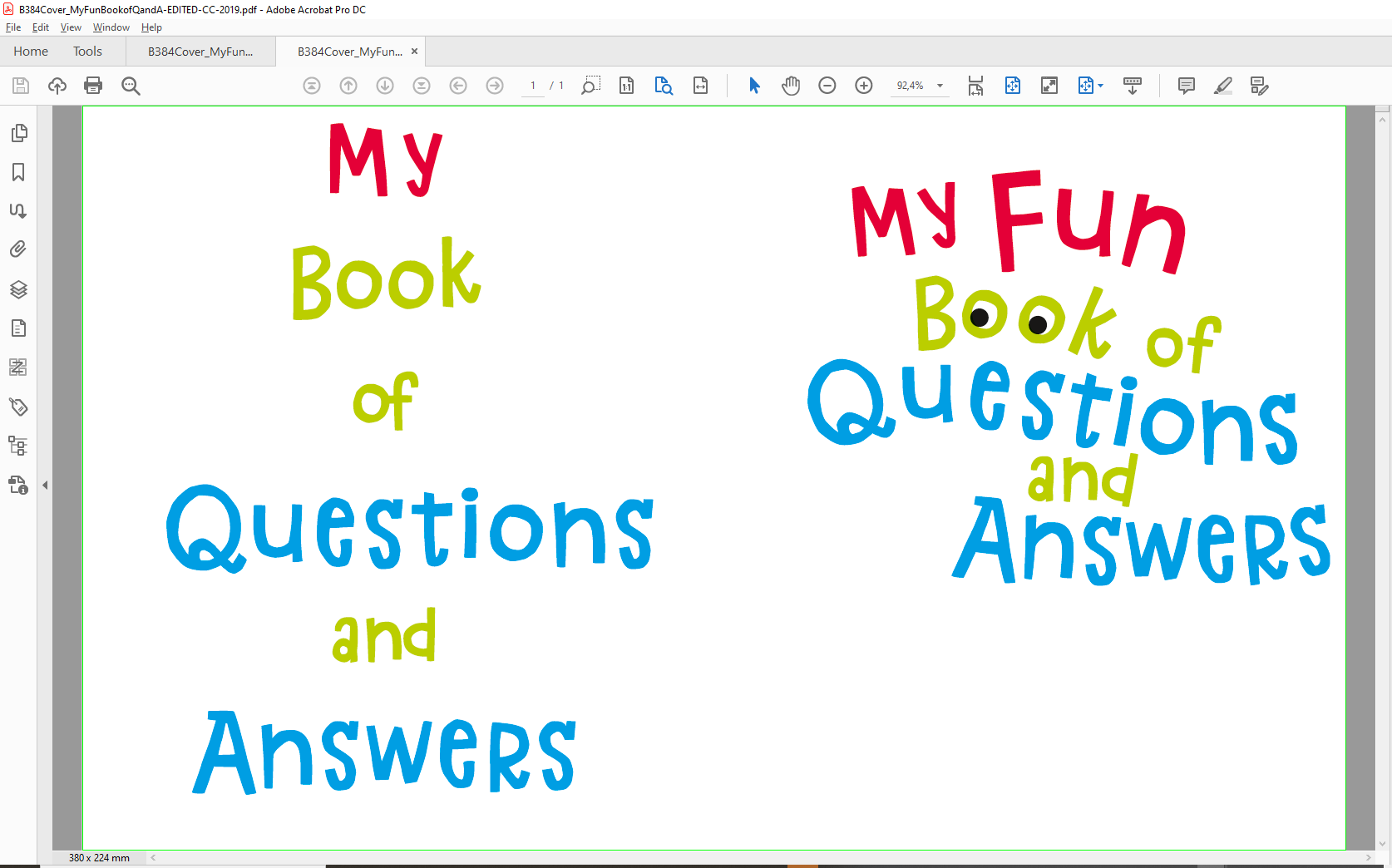
Task: Open the Content panel icon
Action: pos(18,328)
